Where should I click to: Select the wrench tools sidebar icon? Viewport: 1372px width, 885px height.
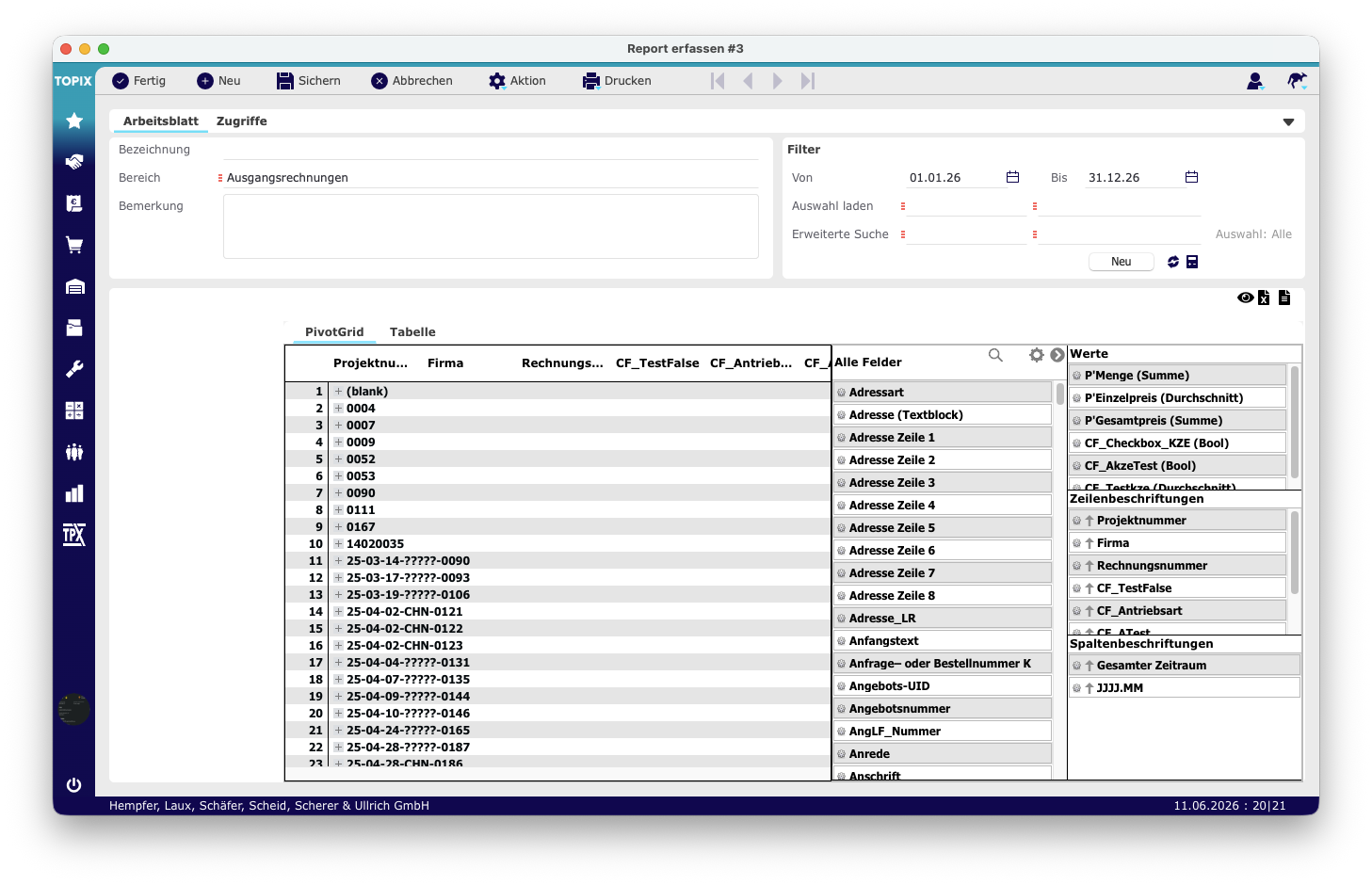click(74, 369)
